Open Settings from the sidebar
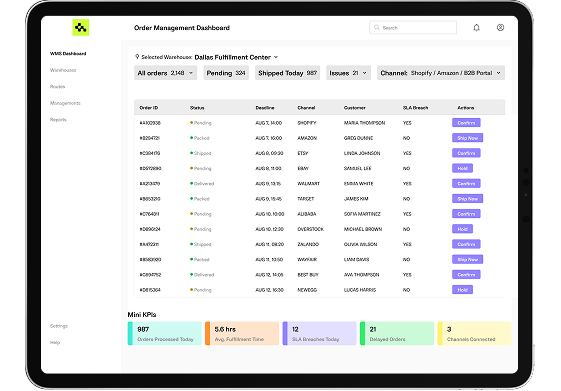 tap(59, 326)
